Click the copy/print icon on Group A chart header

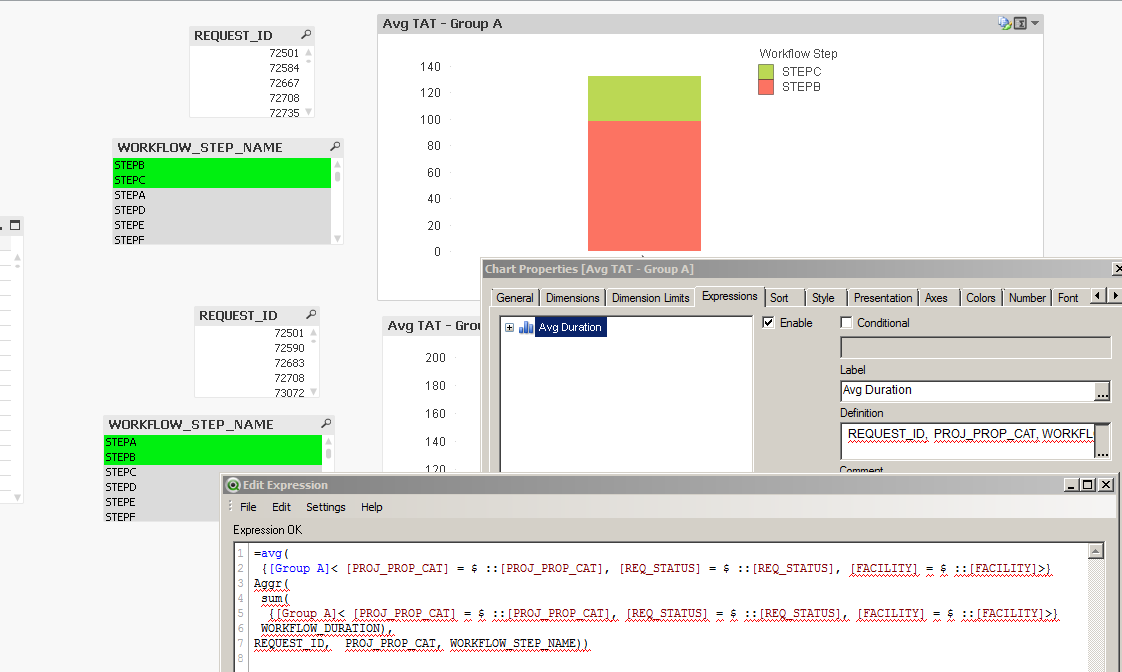tap(1004, 23)
